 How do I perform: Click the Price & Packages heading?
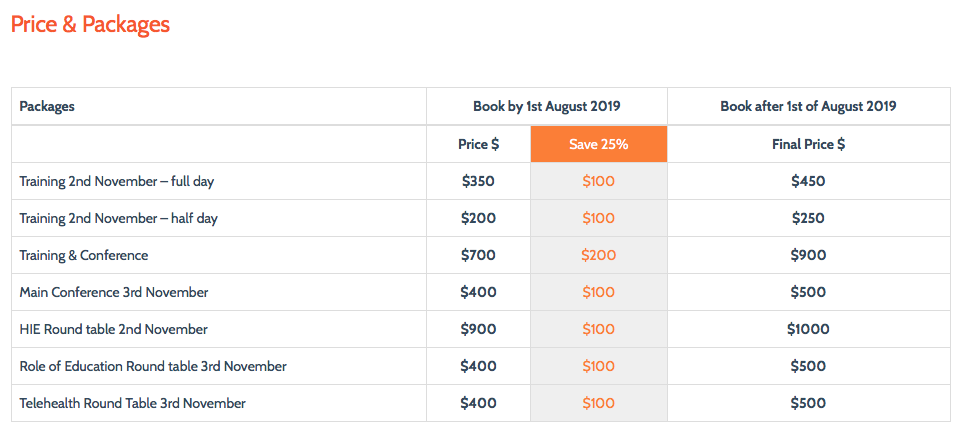(90, 25)
